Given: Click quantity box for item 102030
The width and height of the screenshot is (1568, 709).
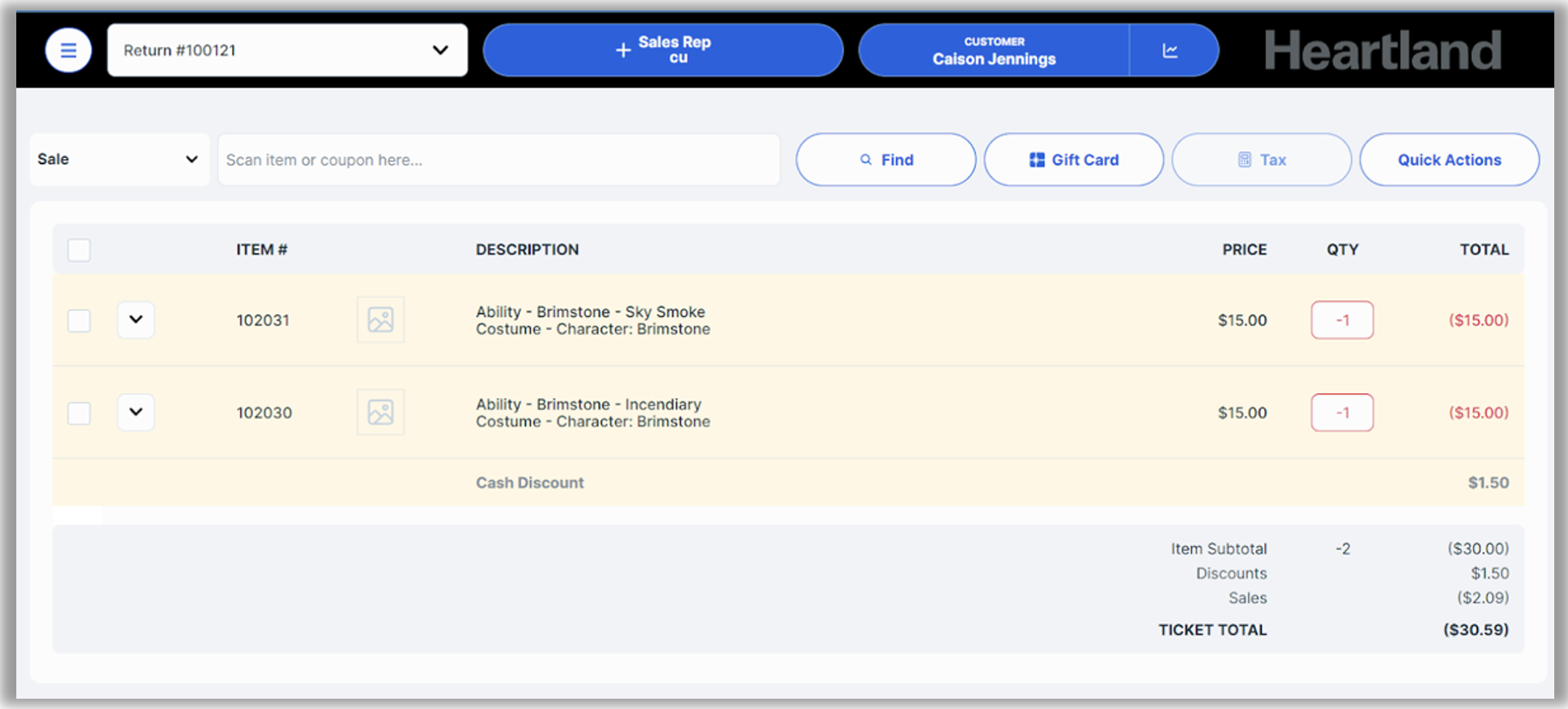Looking at the screenshot, I should pos(1342,413).
